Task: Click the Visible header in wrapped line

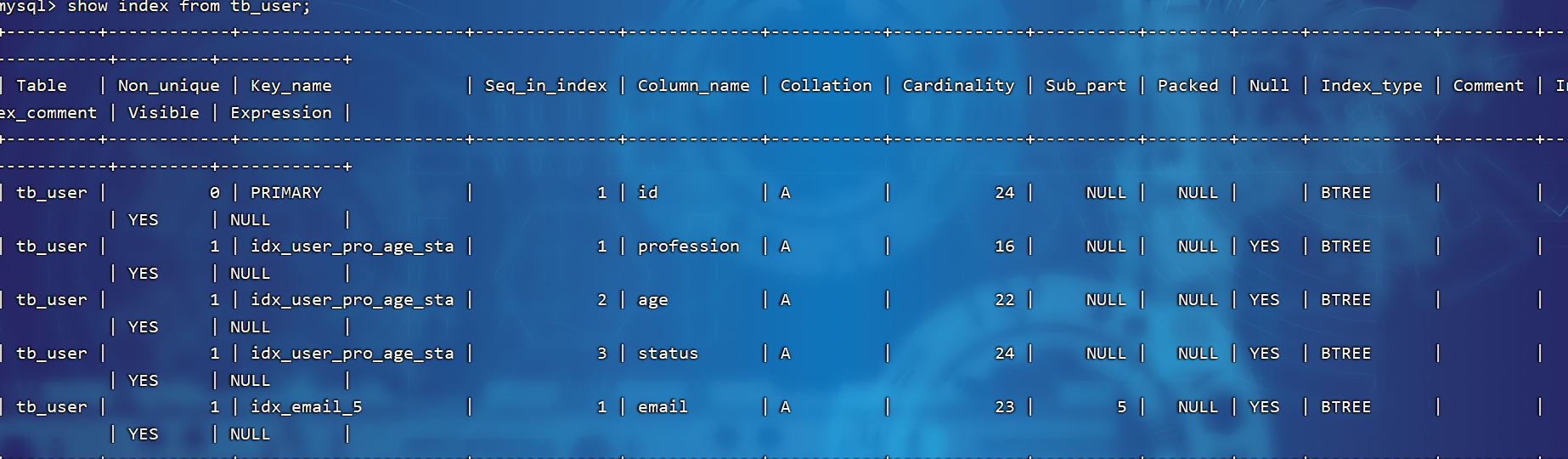Action: 164,113
